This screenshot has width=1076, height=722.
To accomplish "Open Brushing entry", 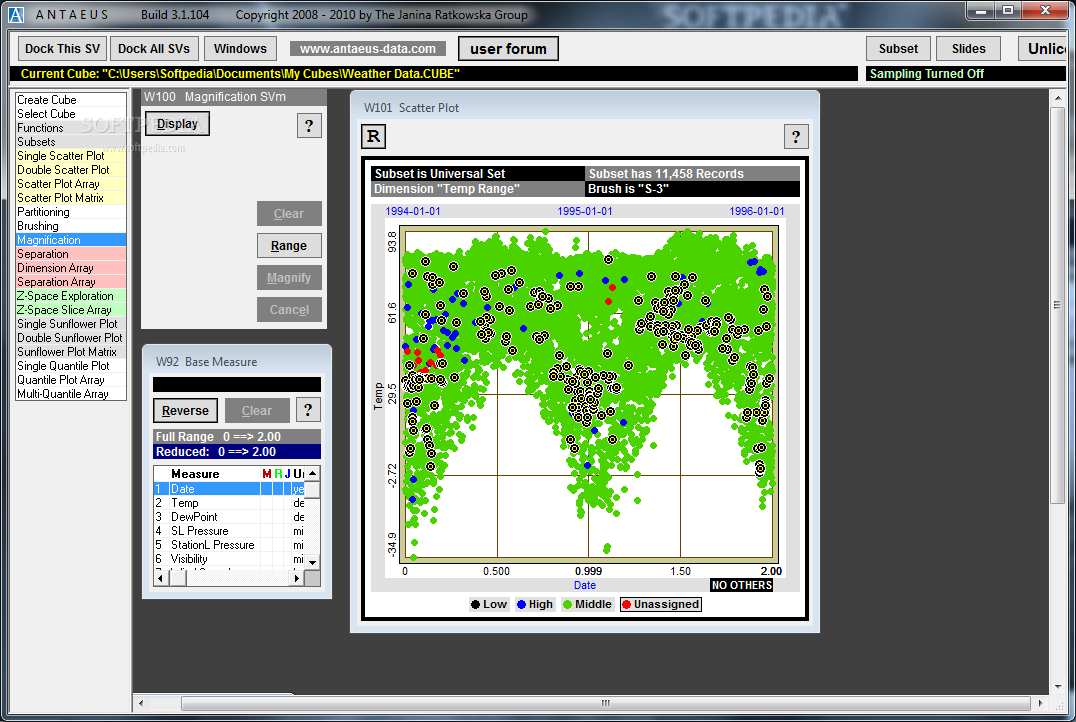I will (71, 226).
